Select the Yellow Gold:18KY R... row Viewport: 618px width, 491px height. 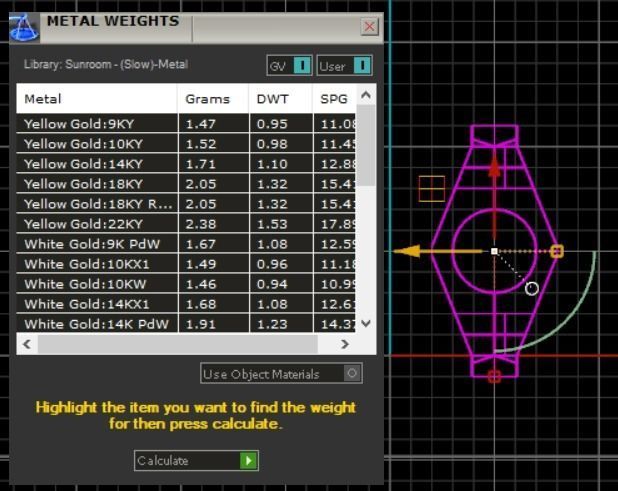coord(186,204)
